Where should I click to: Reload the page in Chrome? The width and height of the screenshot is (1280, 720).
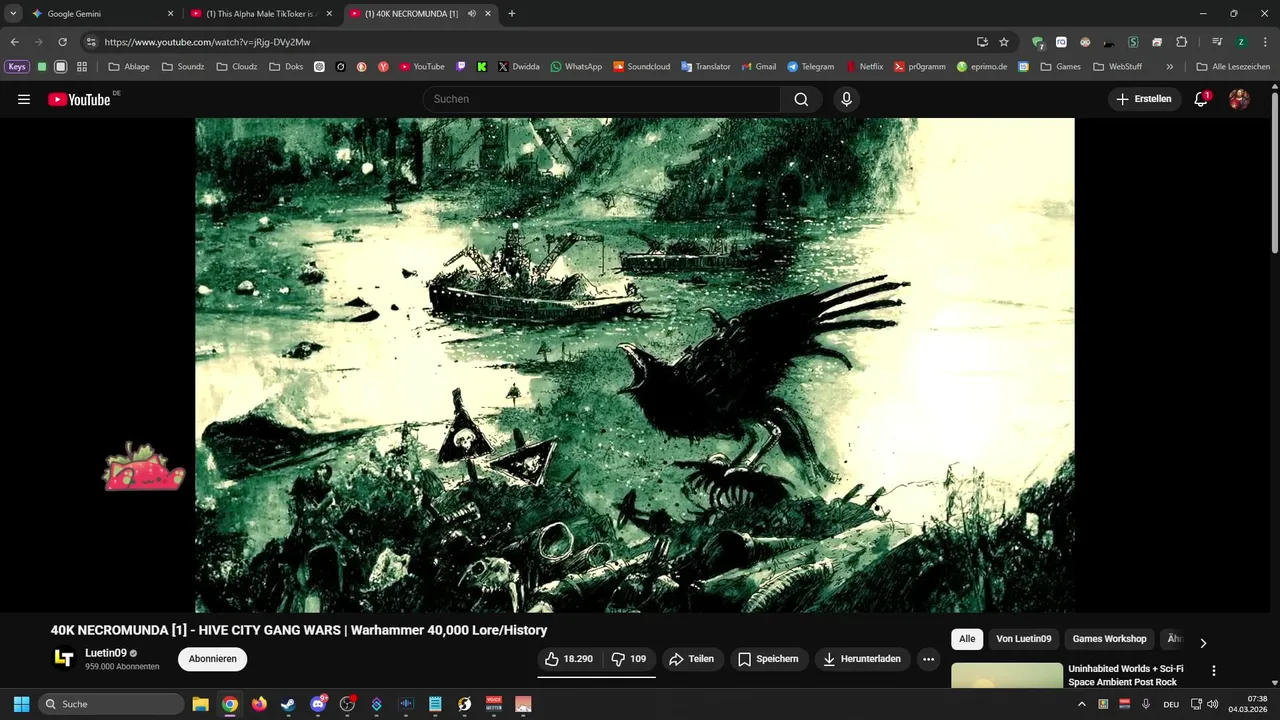tap(62, 42)
